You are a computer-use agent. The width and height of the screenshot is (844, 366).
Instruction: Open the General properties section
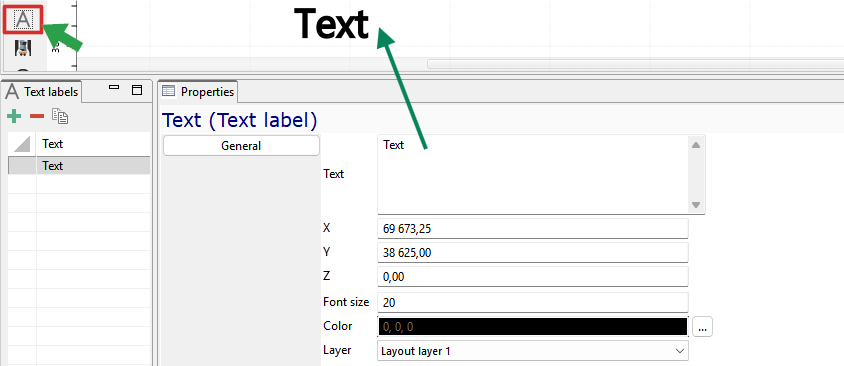[241, 146]
